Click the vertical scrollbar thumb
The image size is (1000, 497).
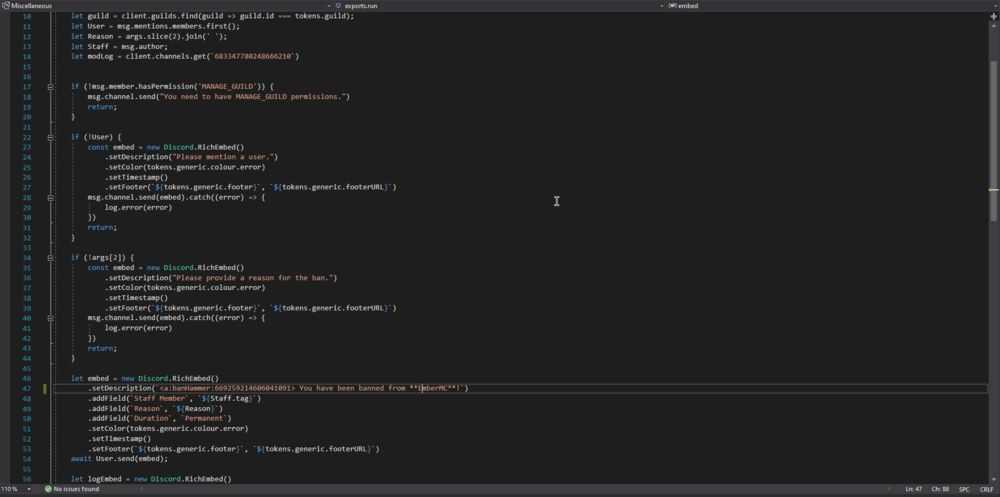click(994, 140)
